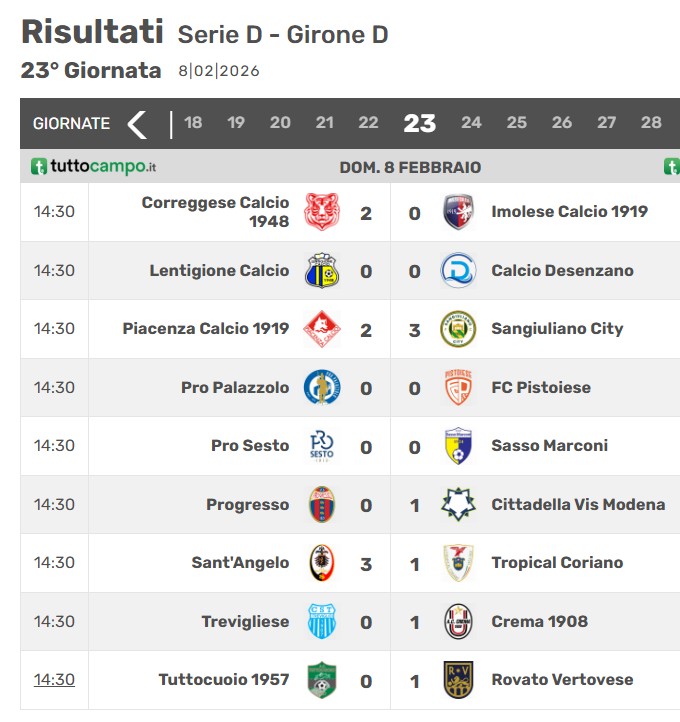Open the tuttocampo.it site logo link
The width and height of the screenshot is (680, 722).
[93, 166]
